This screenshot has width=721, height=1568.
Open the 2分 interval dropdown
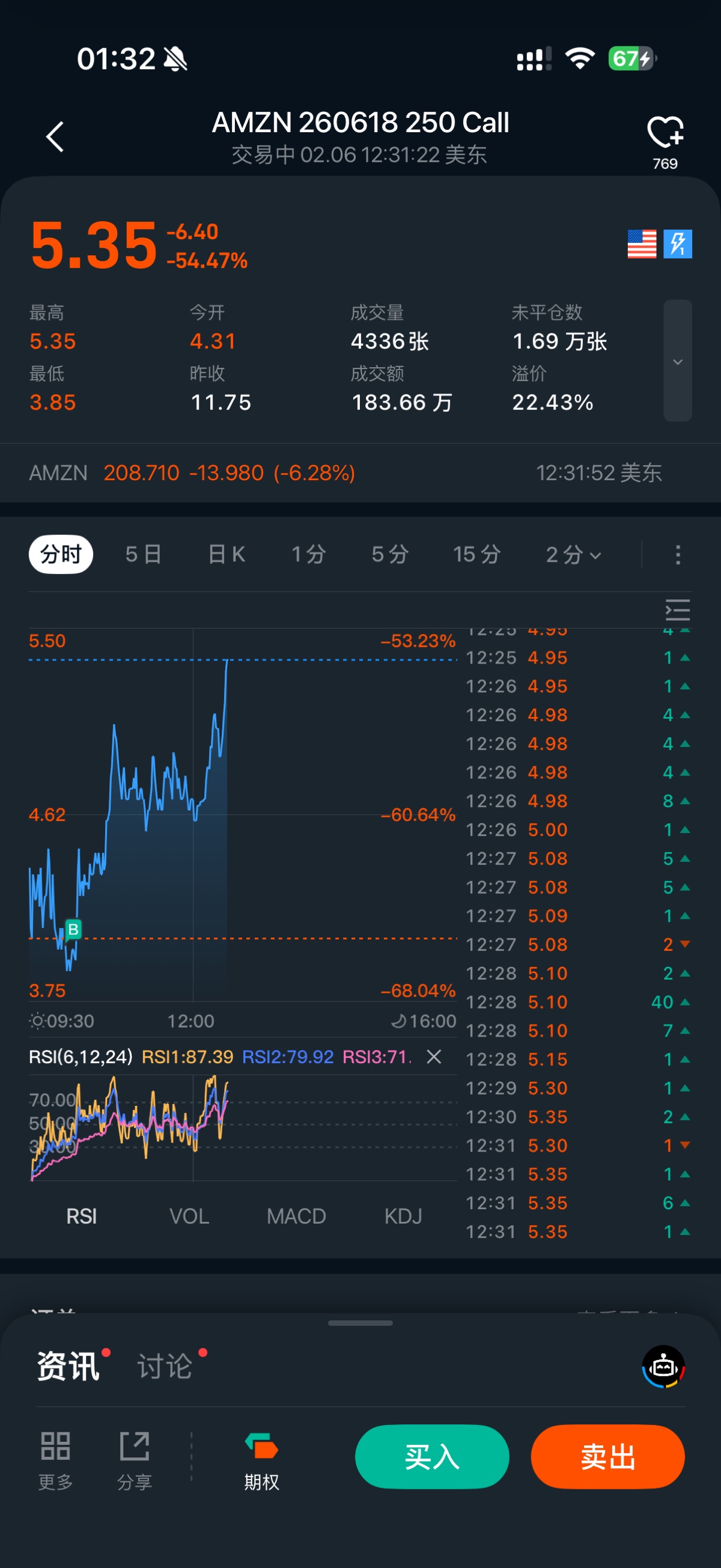coord(573,555)
